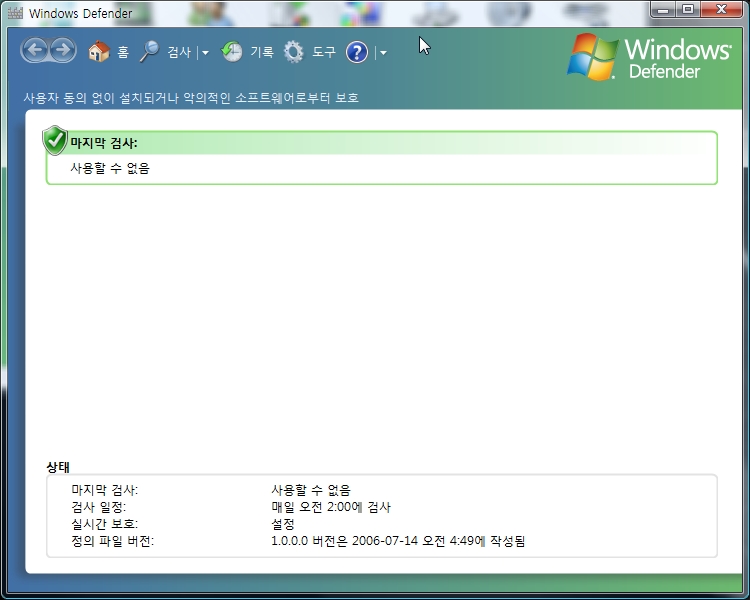
Task: Close the Windows Defender window
Action: click(x=722, y=9)
